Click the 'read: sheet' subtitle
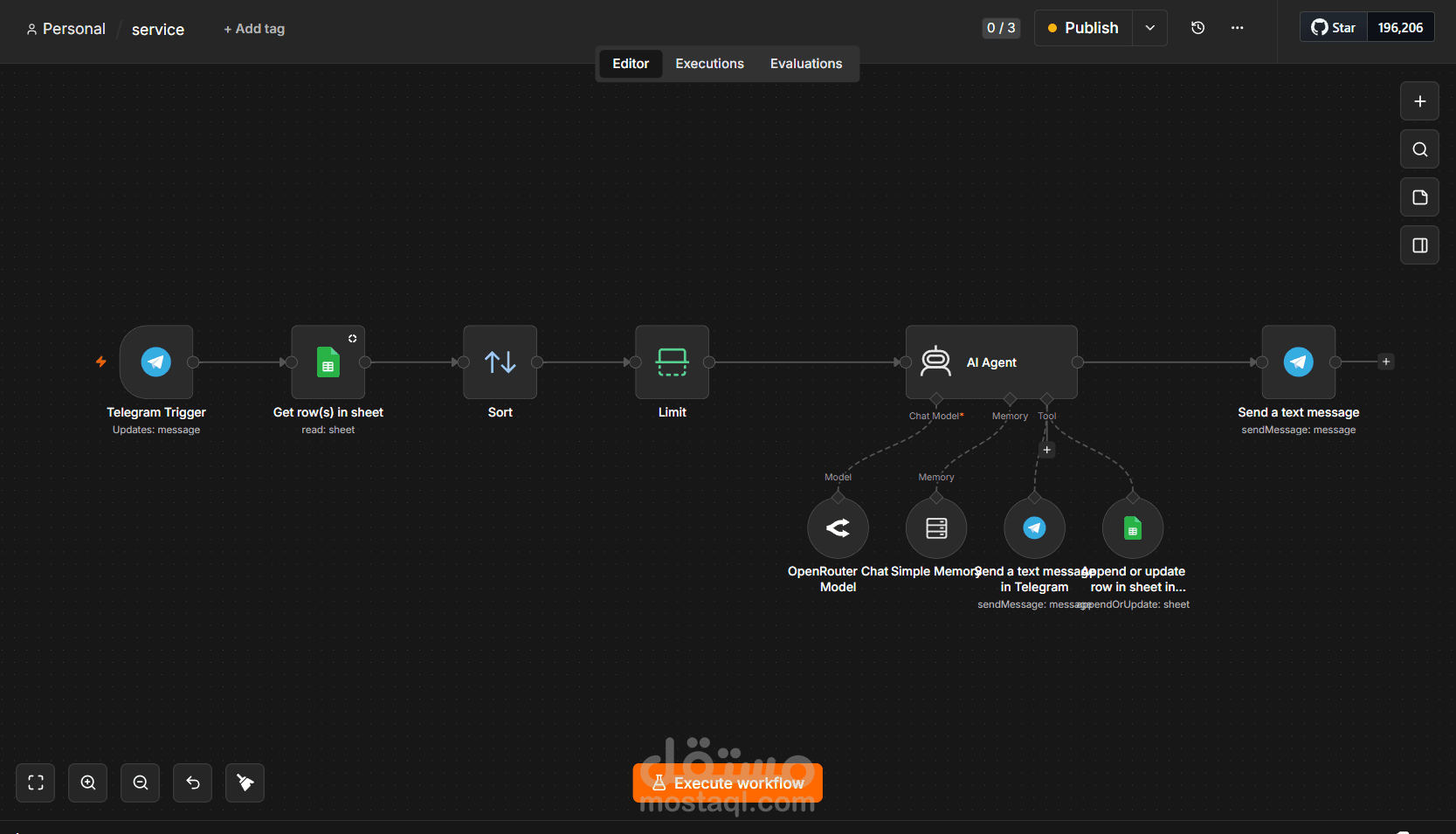The width and height of the screenshot is (1456, 834). pyautogui.click(x=328, y=430)
